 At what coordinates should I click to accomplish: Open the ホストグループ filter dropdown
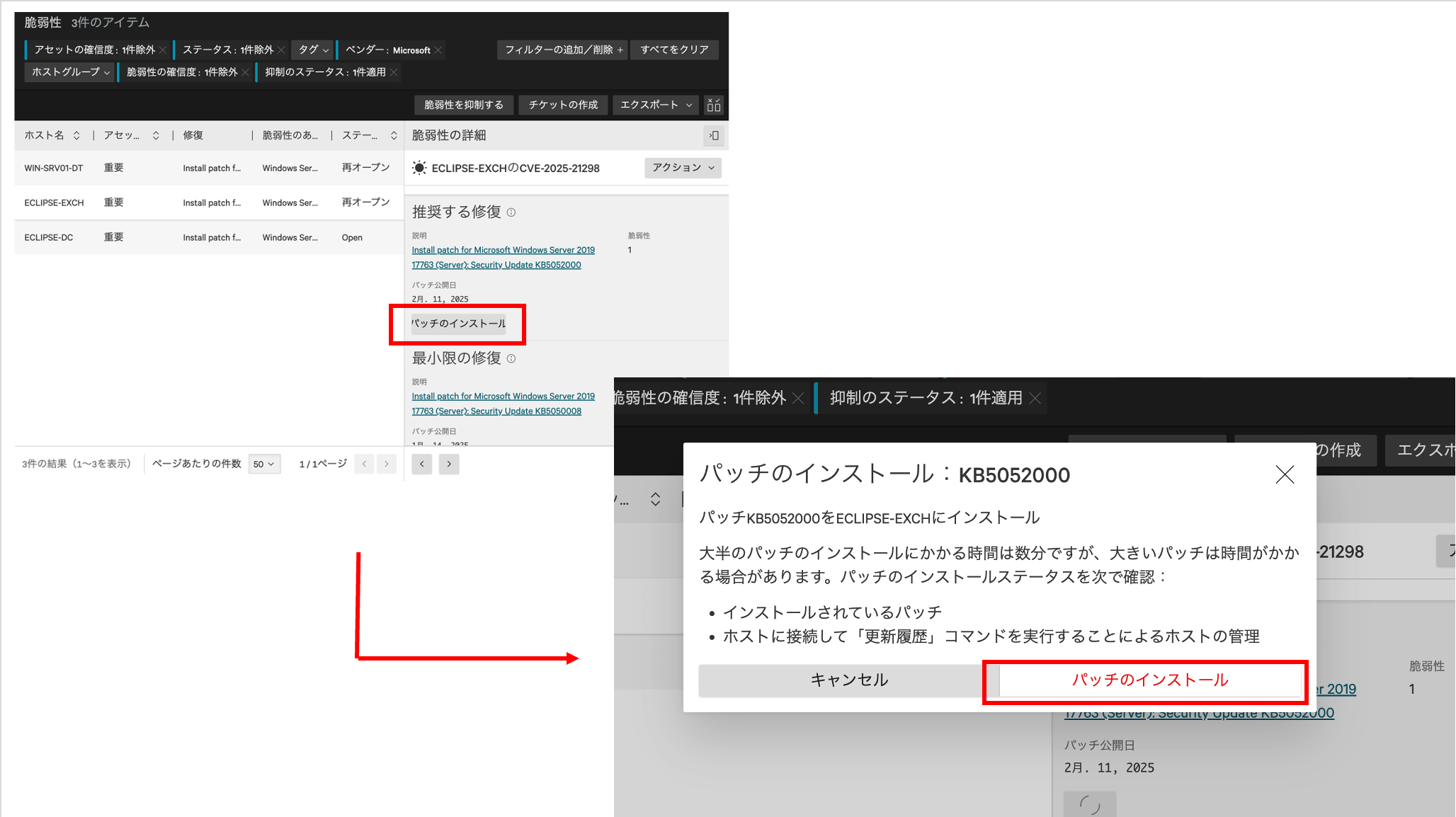(70, 72)
